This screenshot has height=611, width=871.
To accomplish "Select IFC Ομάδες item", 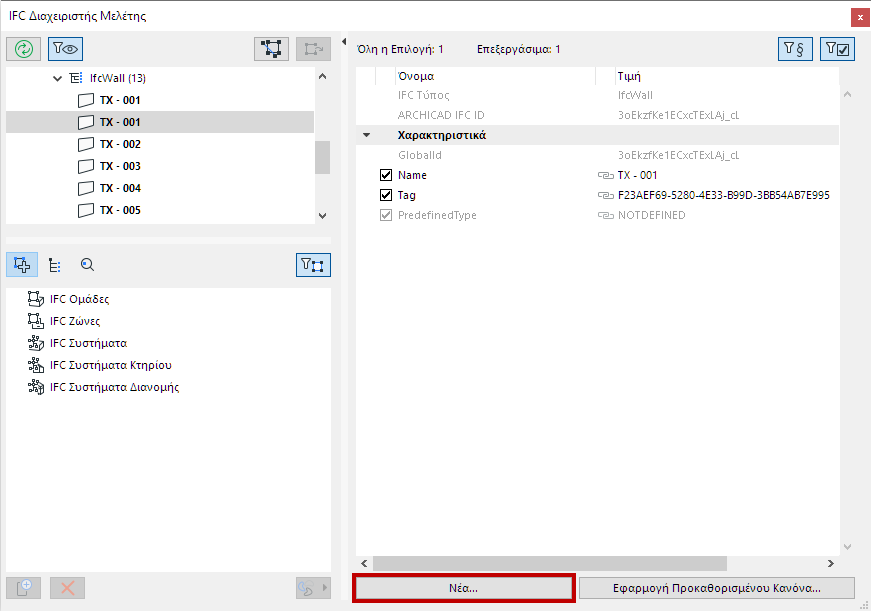I will pyautogui.click(x=79, y=299).
